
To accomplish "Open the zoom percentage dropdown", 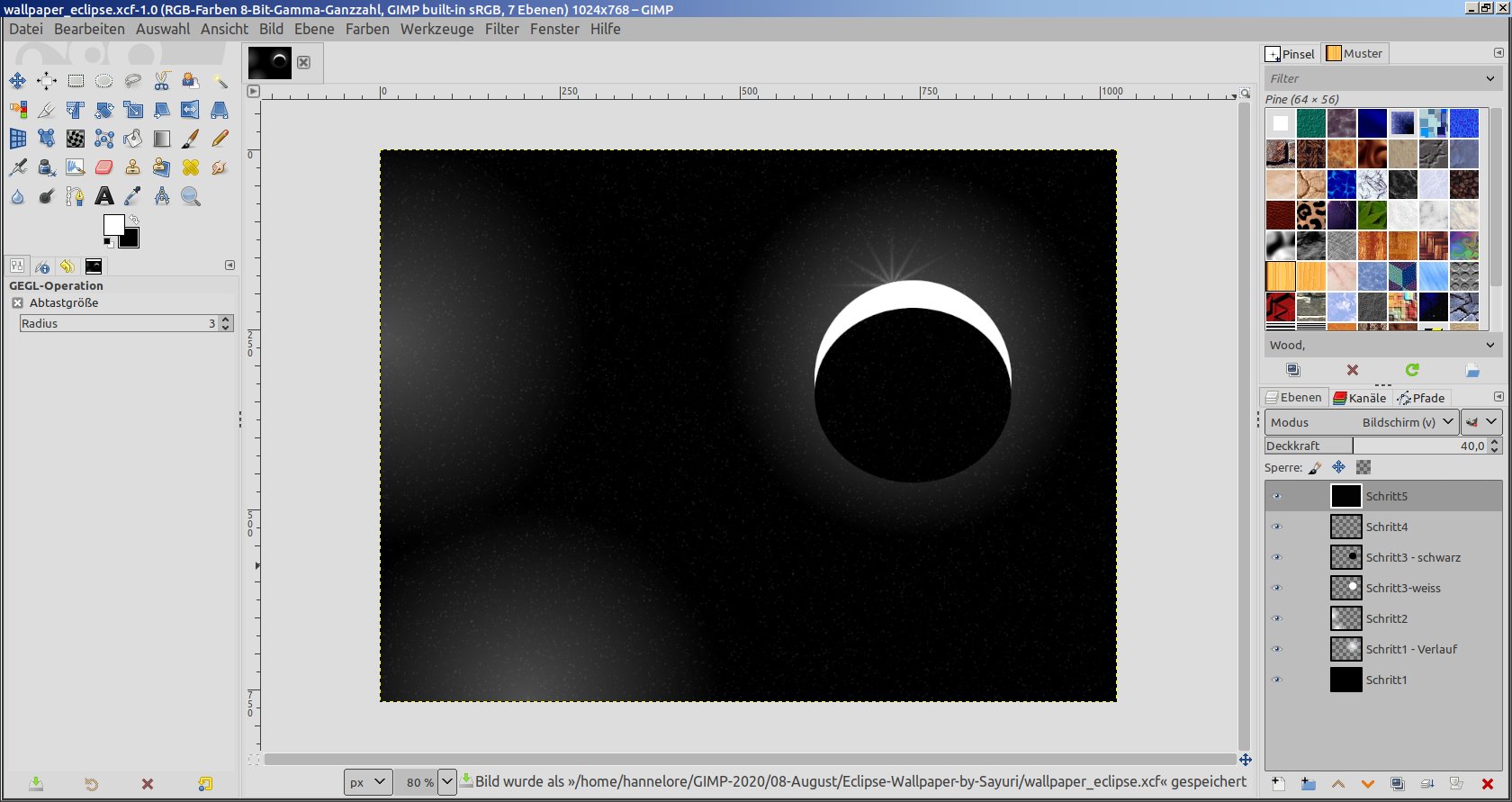I will [447, 781].
